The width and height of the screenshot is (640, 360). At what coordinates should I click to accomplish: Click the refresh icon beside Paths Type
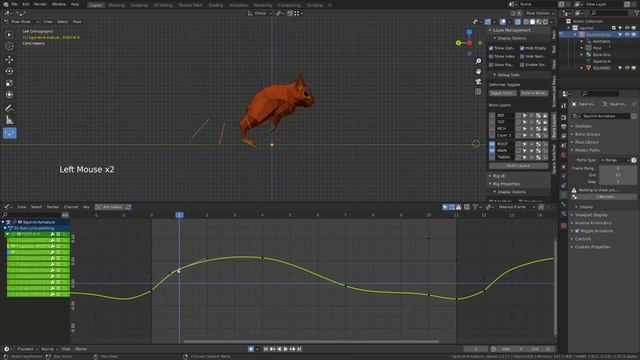tap(634, 160)
